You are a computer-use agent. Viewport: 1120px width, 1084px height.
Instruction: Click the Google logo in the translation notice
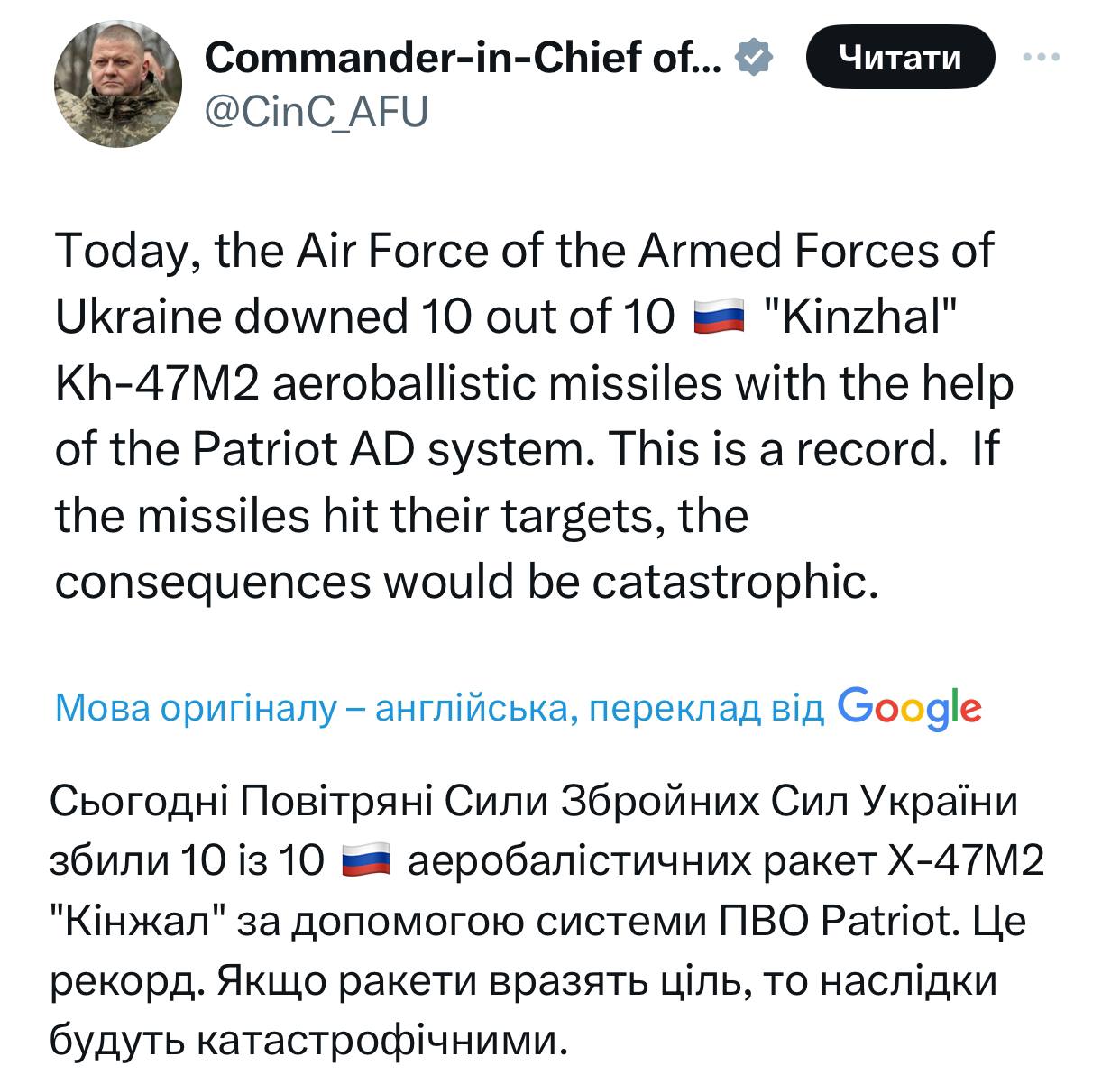(x=908, y=708)
